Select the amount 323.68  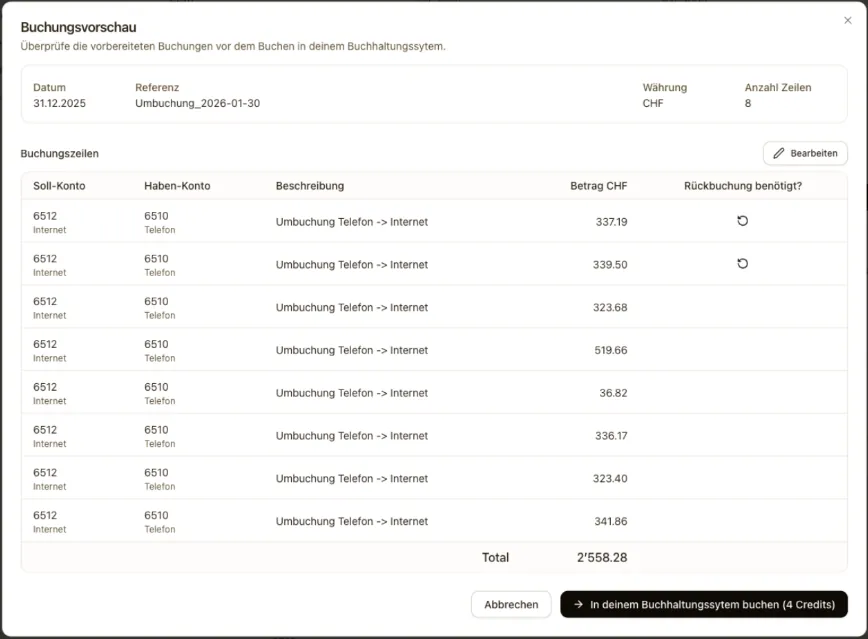(x=610, y=307)
